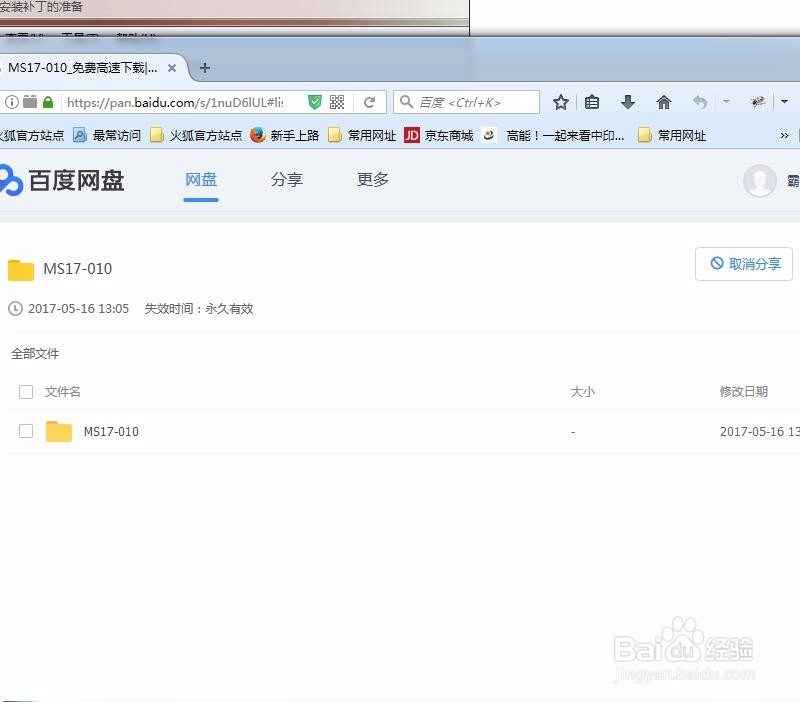This screenshot has width=800, height=702.
Task: Open the download manager arrow icon
Action: [627, 102]
